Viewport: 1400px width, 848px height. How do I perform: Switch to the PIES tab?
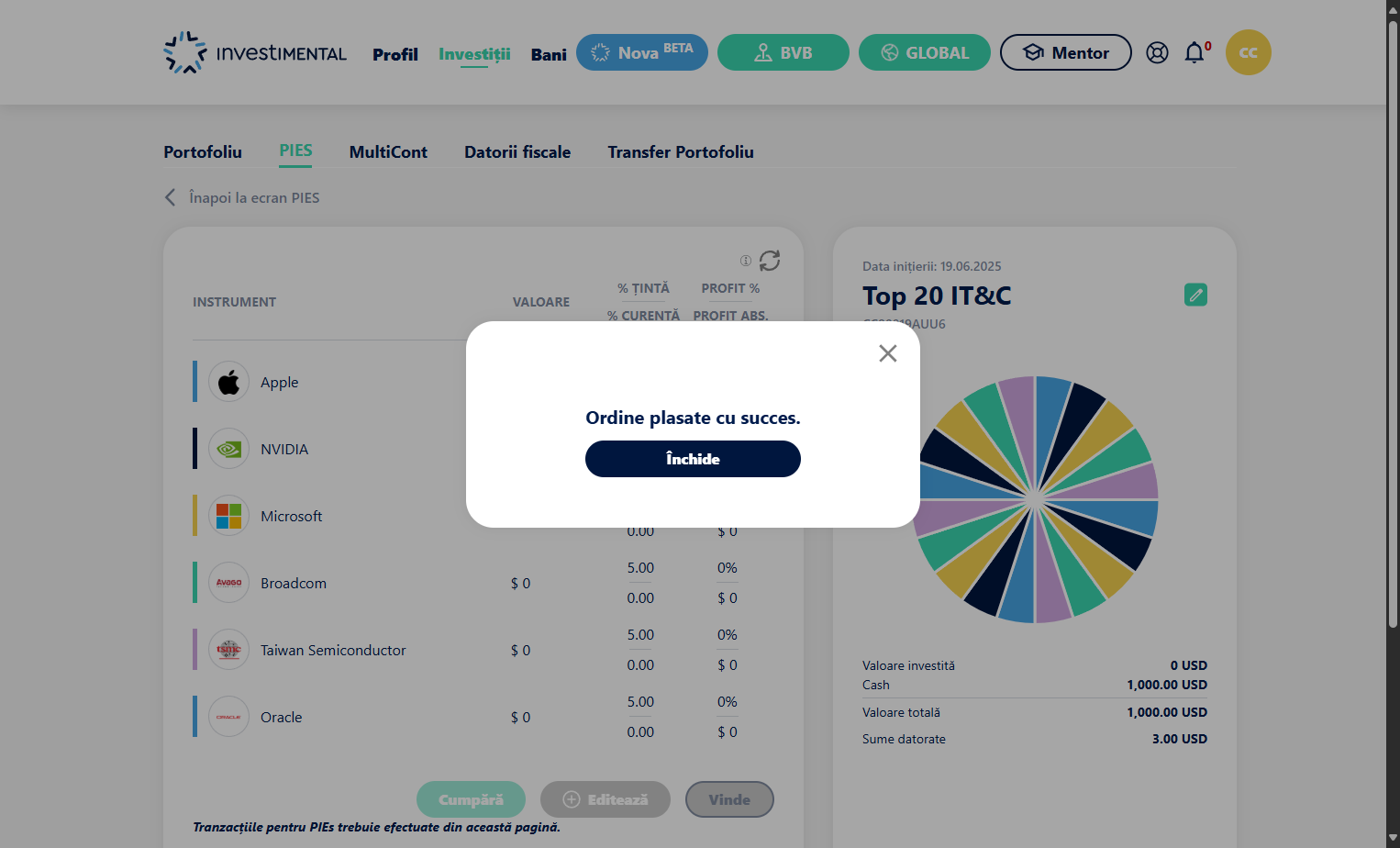(295, 151)
